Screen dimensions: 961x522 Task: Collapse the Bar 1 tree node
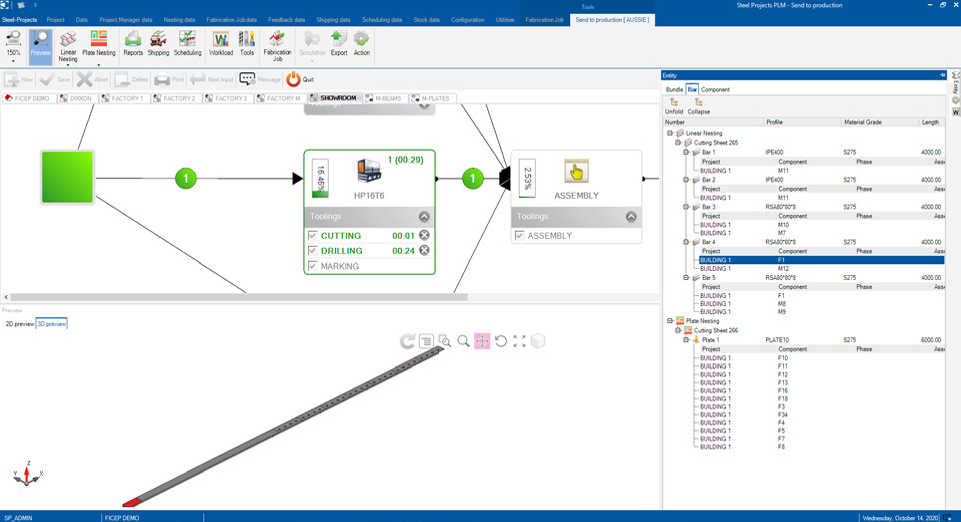[x=686, y=152]
